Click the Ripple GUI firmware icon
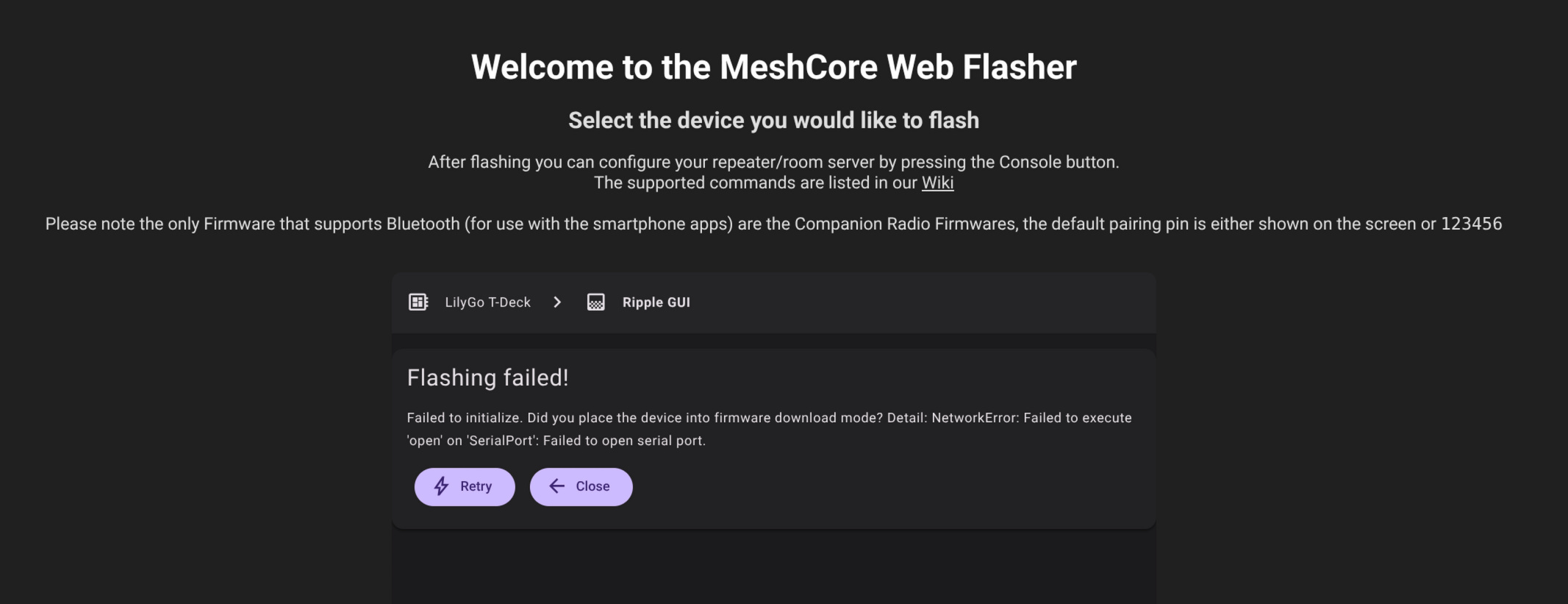The width and height of the screenshot is (1568, 604). [x=595, y=302]
